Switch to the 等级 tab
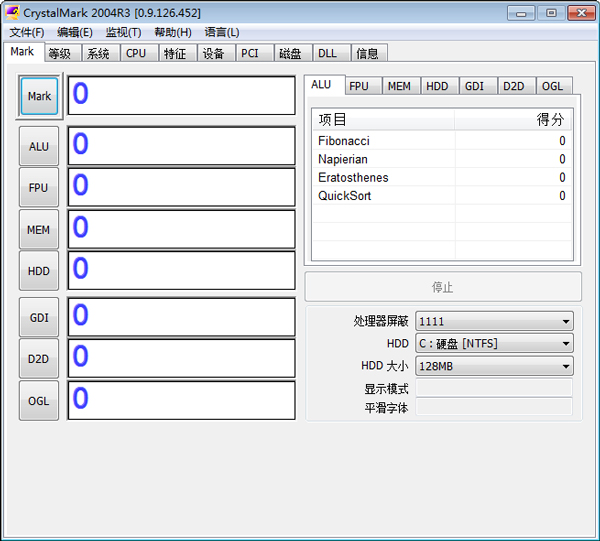Viewport: 600px width, 541px height. coord(63,53)
